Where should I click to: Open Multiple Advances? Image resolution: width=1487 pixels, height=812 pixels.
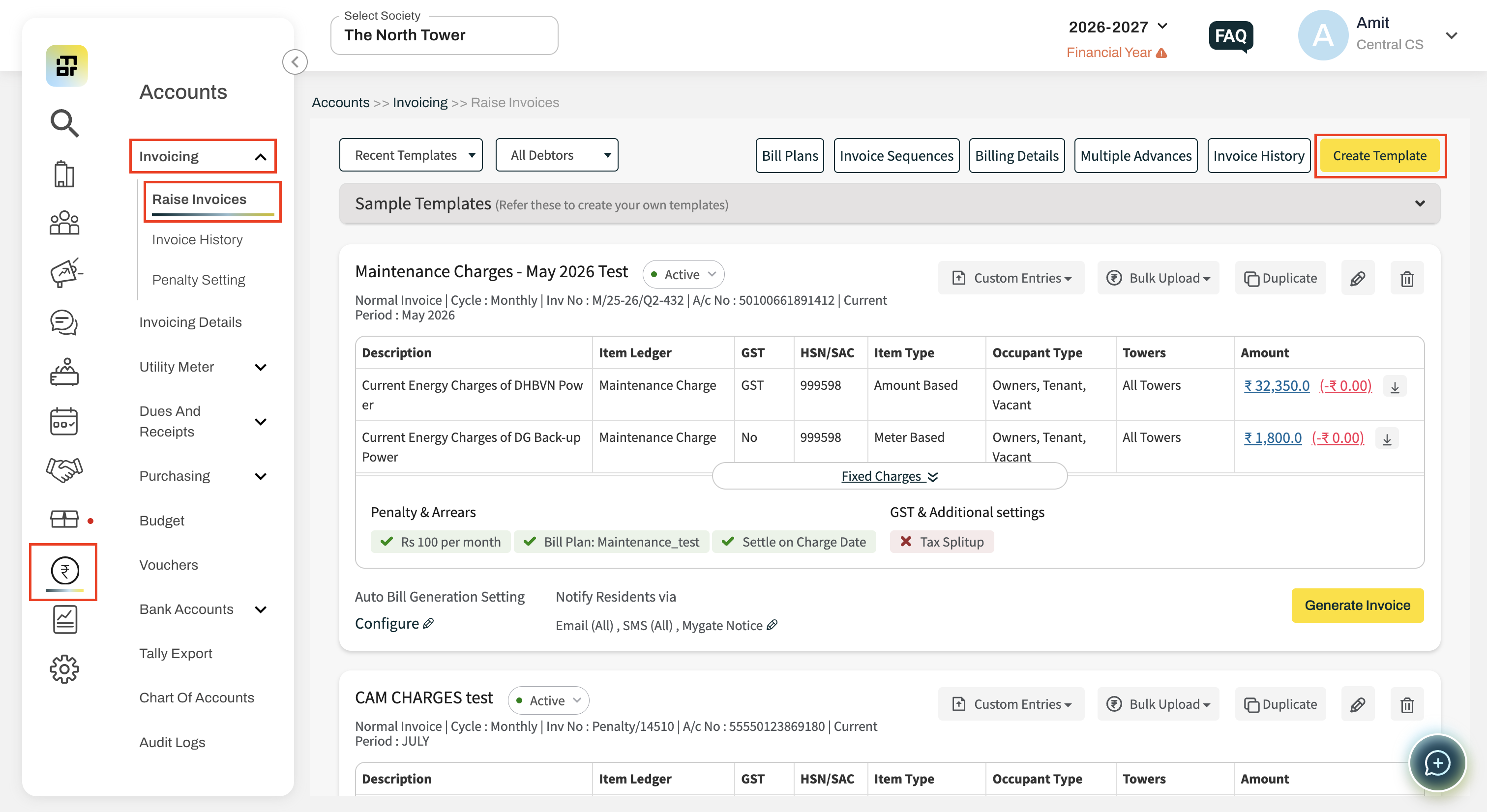(1135, 156)
